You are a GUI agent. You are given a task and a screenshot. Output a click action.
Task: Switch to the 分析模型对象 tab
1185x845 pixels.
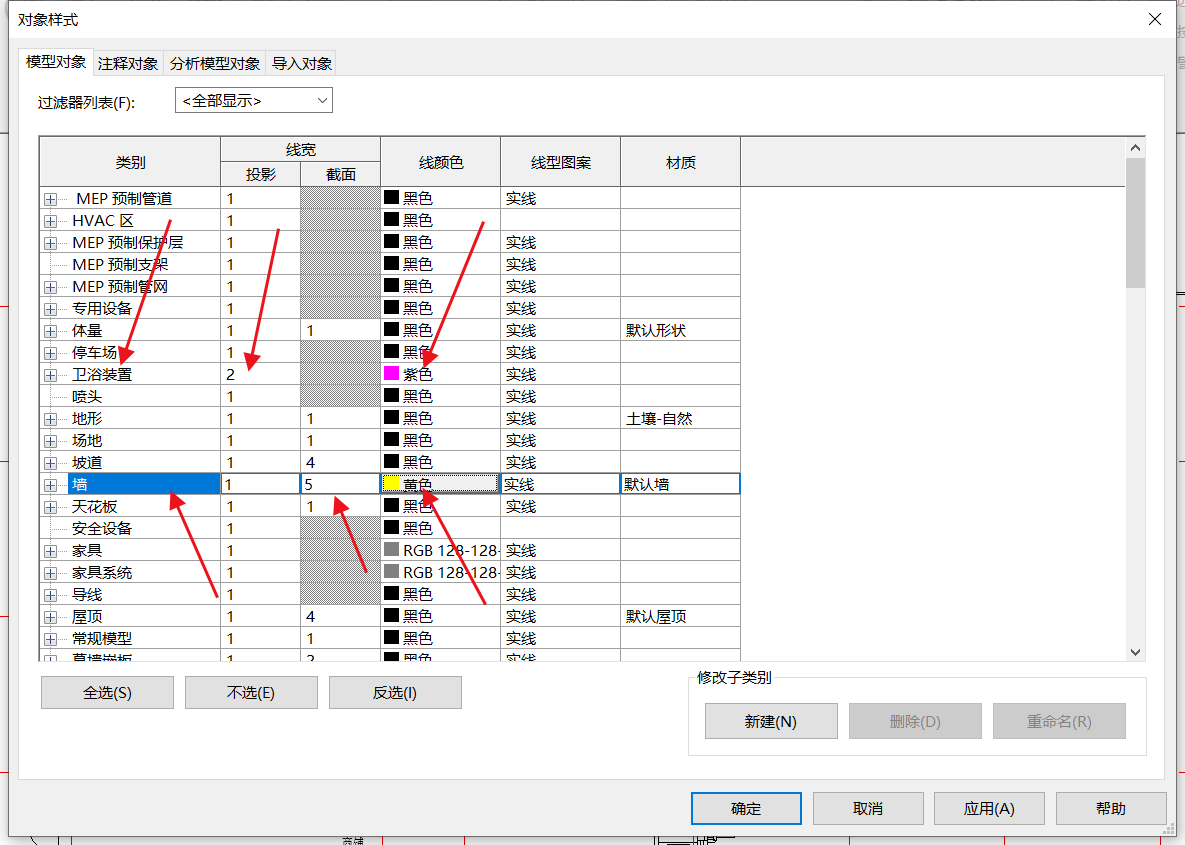[215, 63]
